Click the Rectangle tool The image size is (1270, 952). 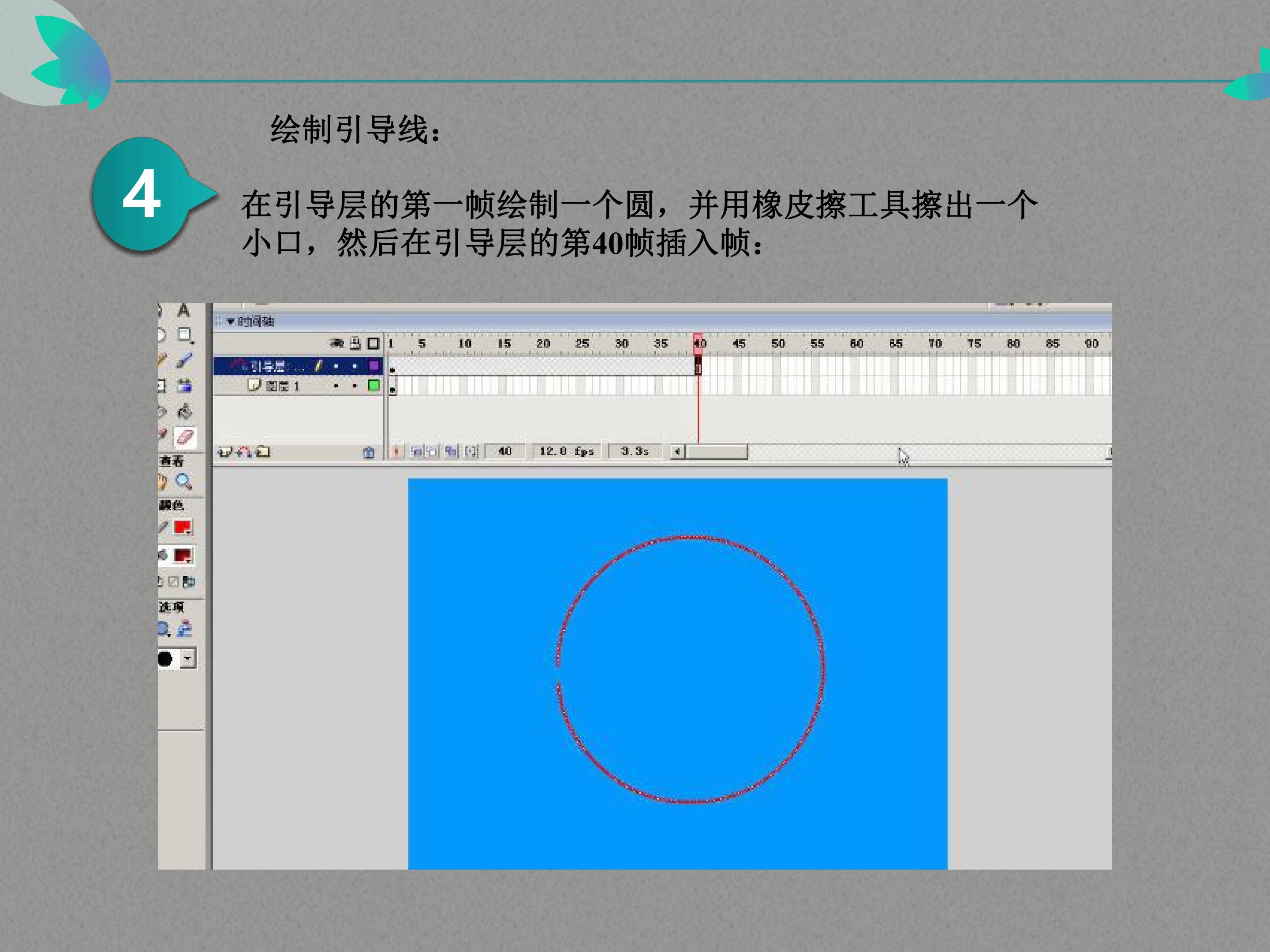(184, 335)
